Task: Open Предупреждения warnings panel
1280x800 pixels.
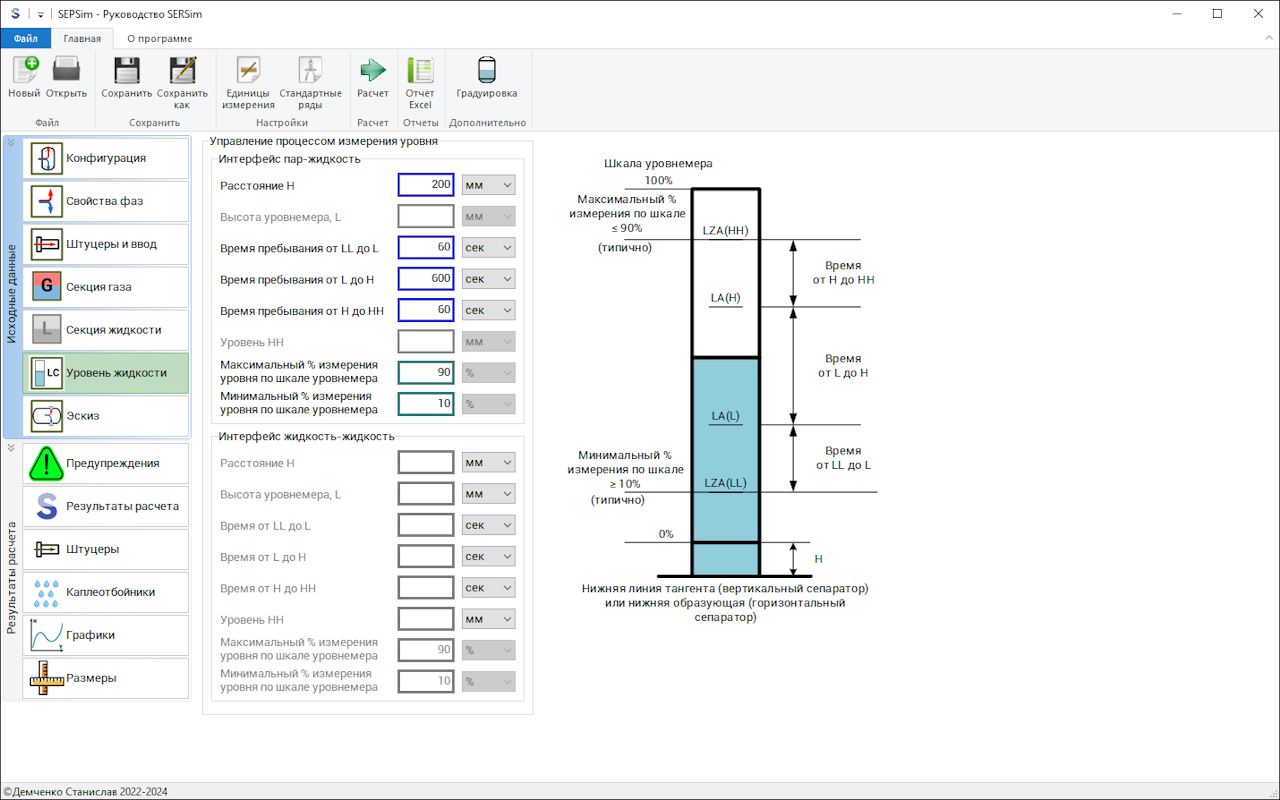Action: (106, 463)
